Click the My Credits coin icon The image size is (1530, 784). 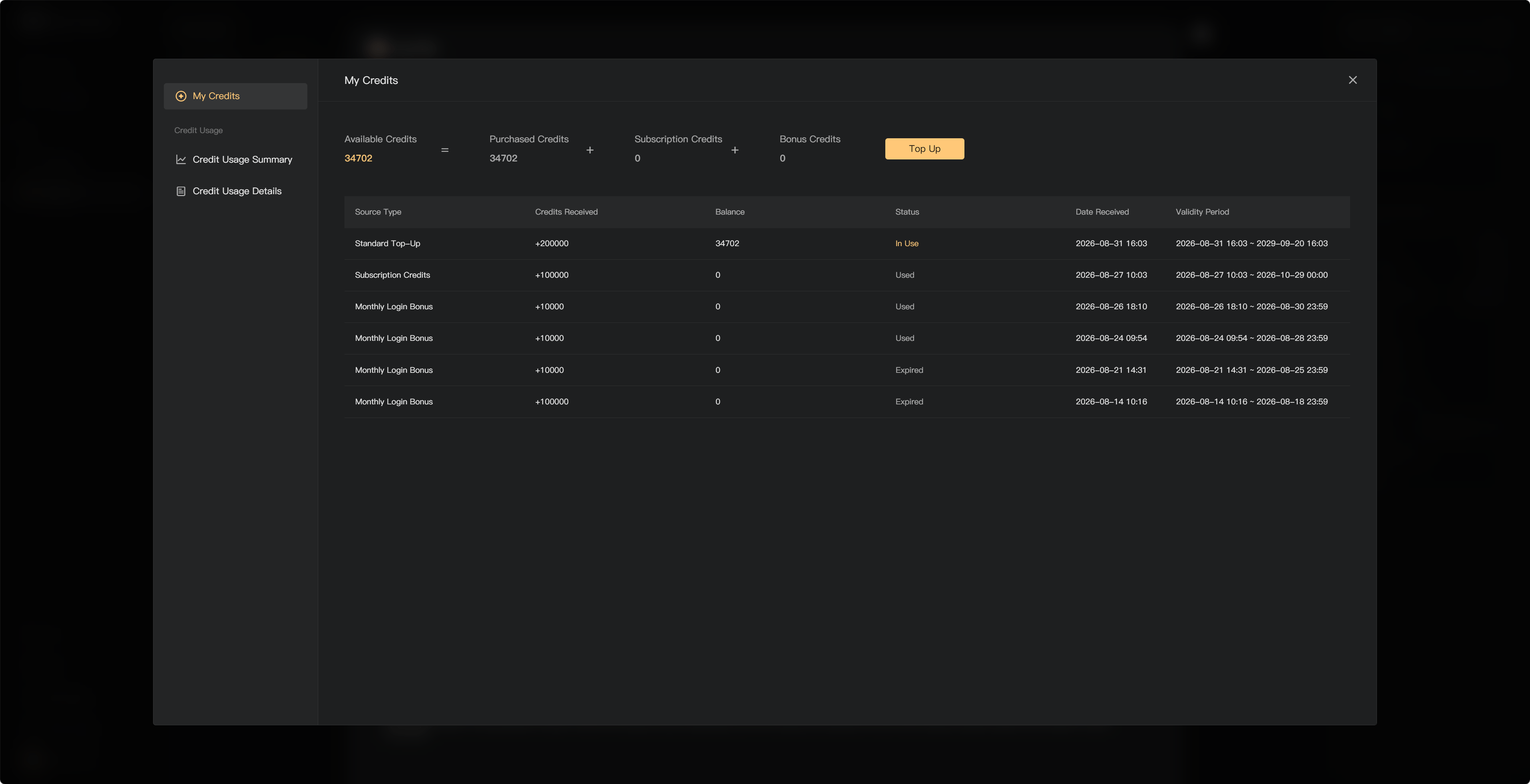(181, 96)
